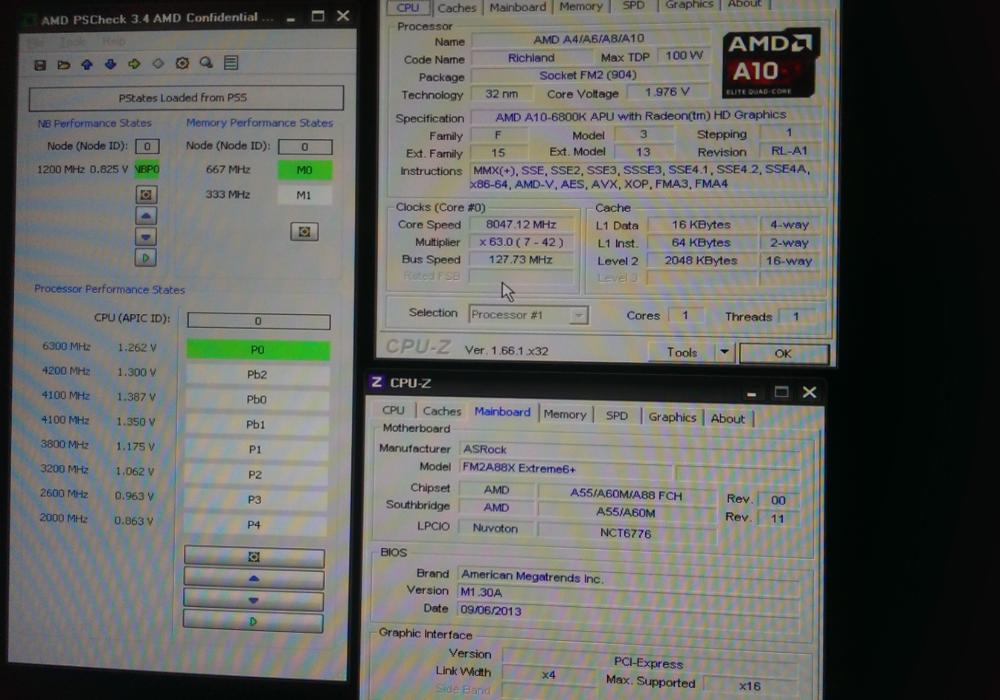Select memory state M1
Screen dimensions: 1000x700
pos(305,195)
